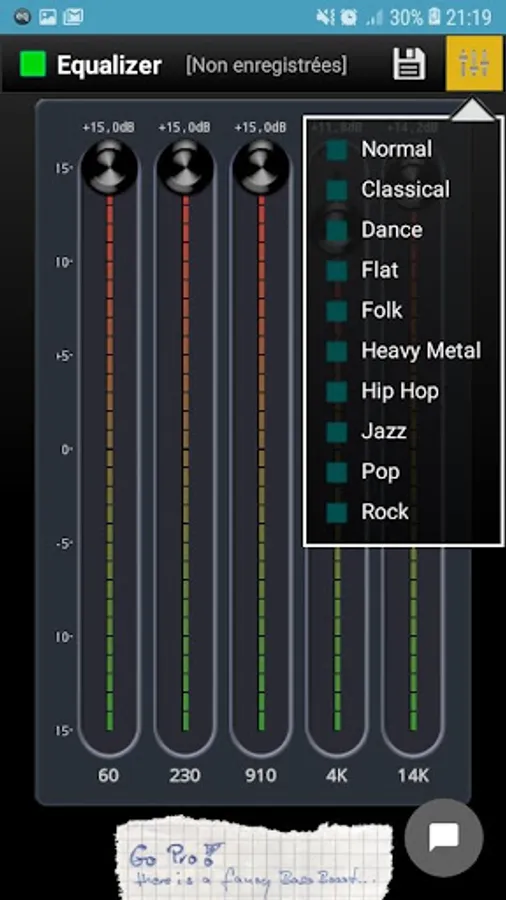Choose the Heavy Metal preset
This screenshot has width=506, height=900.
click(x=404, y=351)
